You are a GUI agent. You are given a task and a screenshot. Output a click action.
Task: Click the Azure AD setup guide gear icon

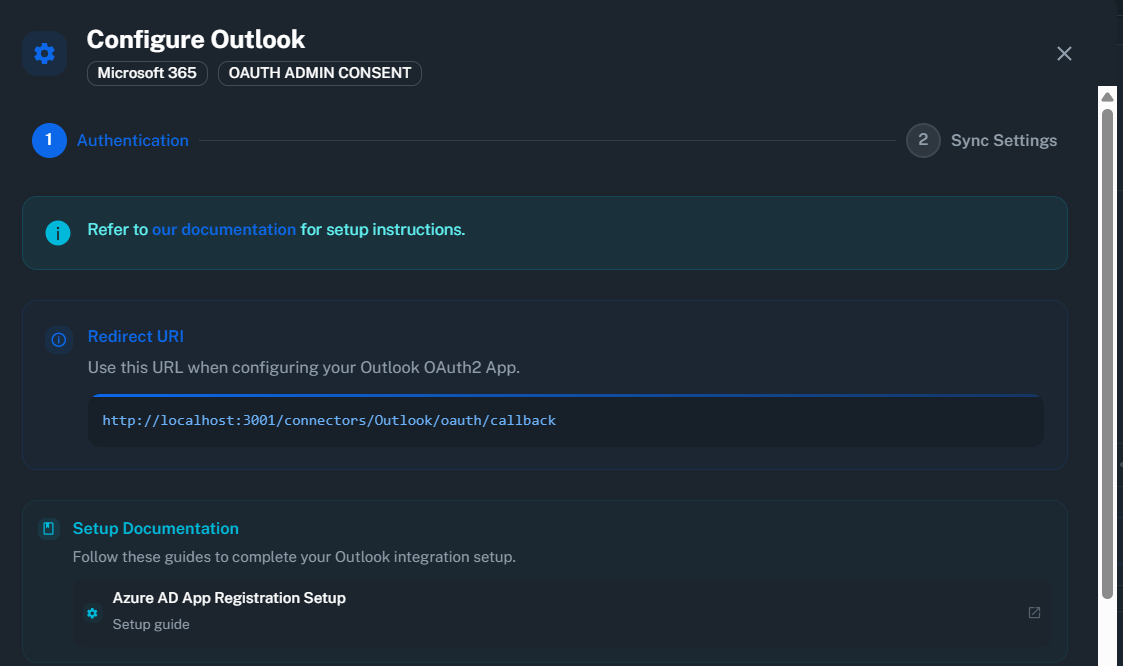click(93, 612)
